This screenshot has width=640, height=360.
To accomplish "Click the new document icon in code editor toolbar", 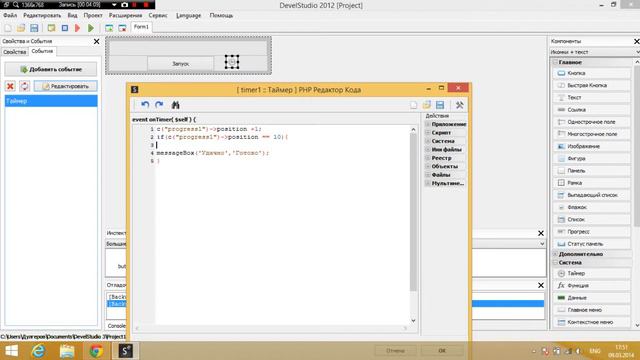I will tap(413, 105).
